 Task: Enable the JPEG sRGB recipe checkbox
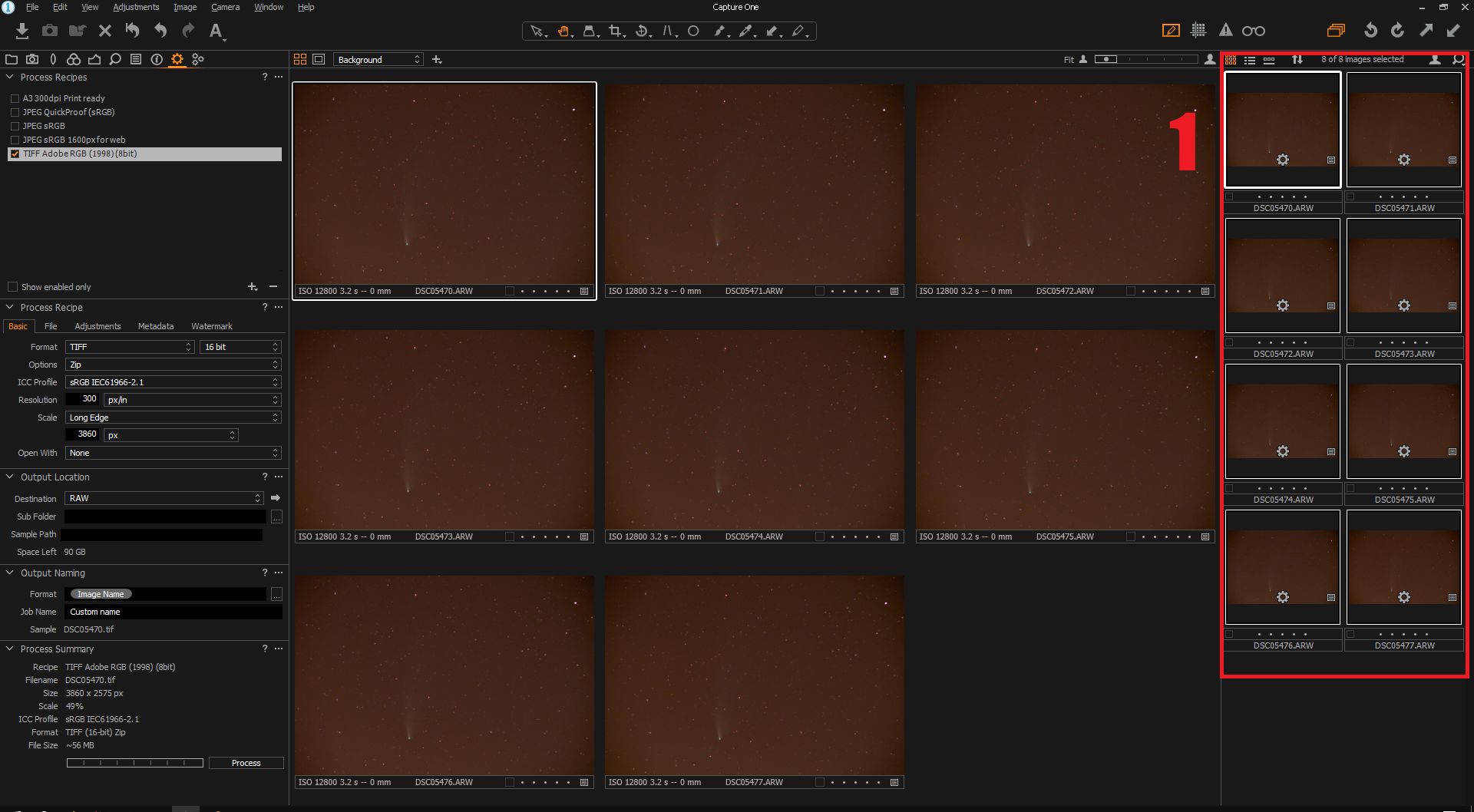point(15,126)
